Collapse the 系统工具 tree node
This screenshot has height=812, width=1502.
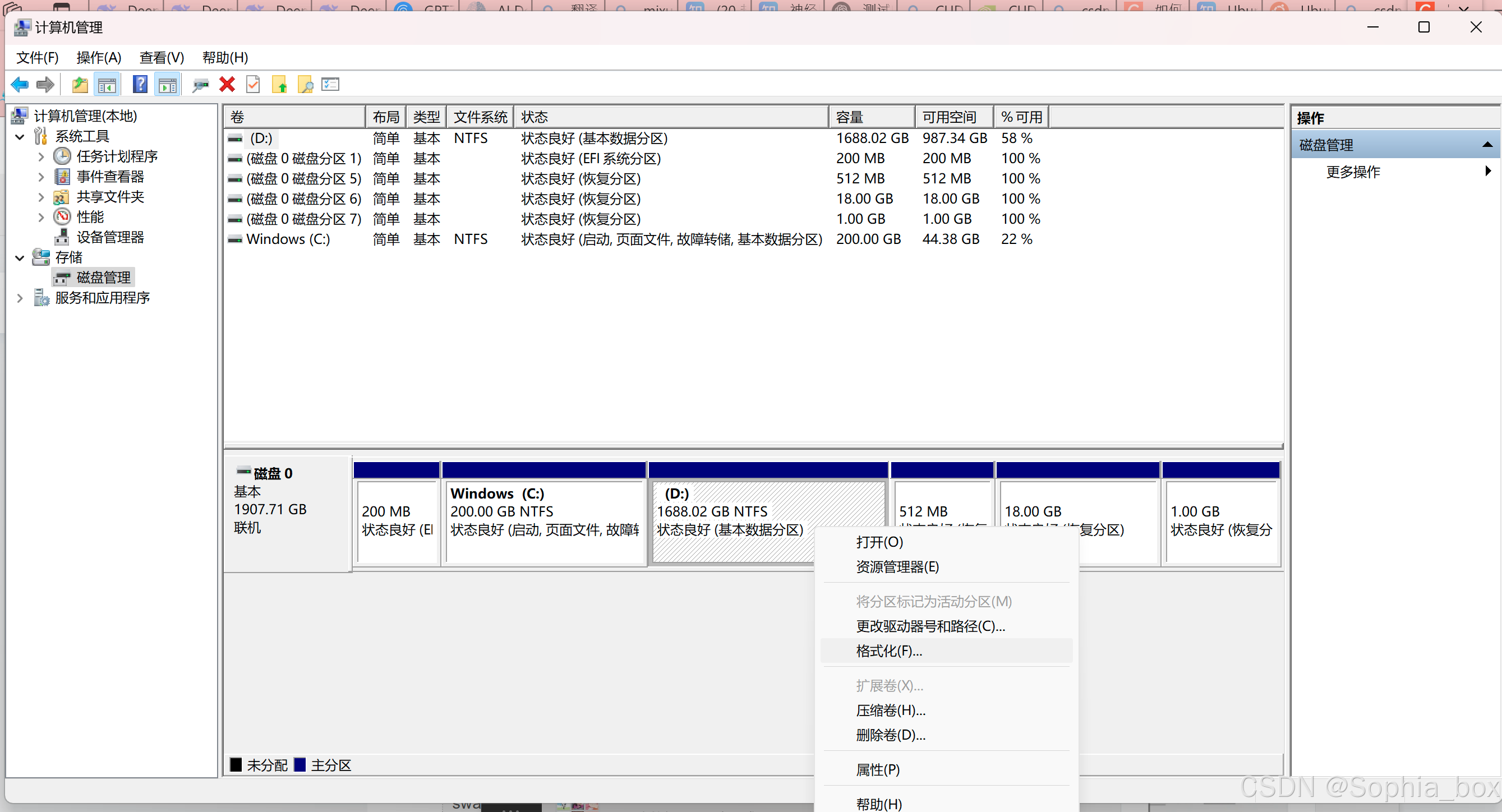tap(20, 136)
